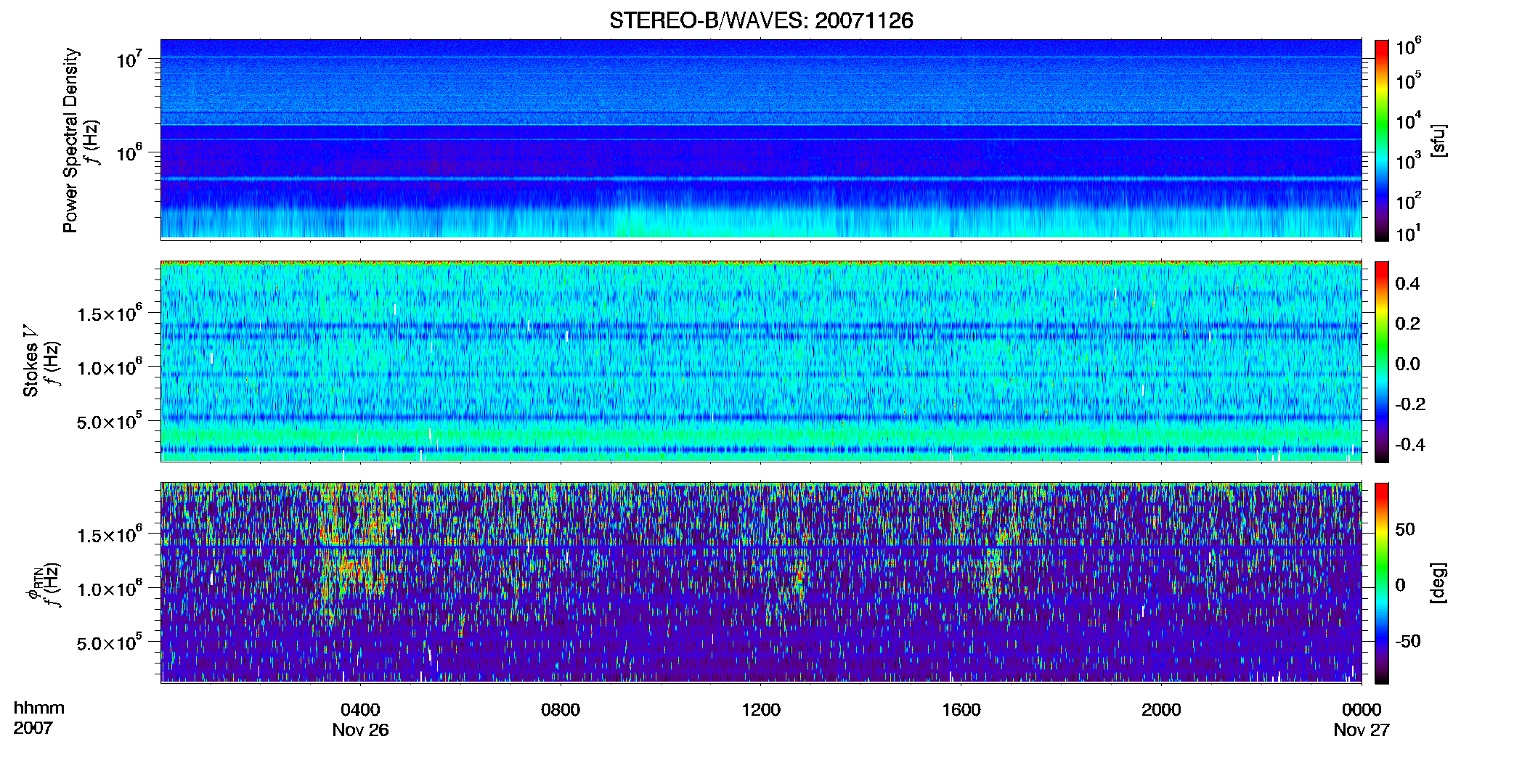Click the 10^3 value on sfu colorbar
Screen dimensions: 1522x784
[1409, 161]
